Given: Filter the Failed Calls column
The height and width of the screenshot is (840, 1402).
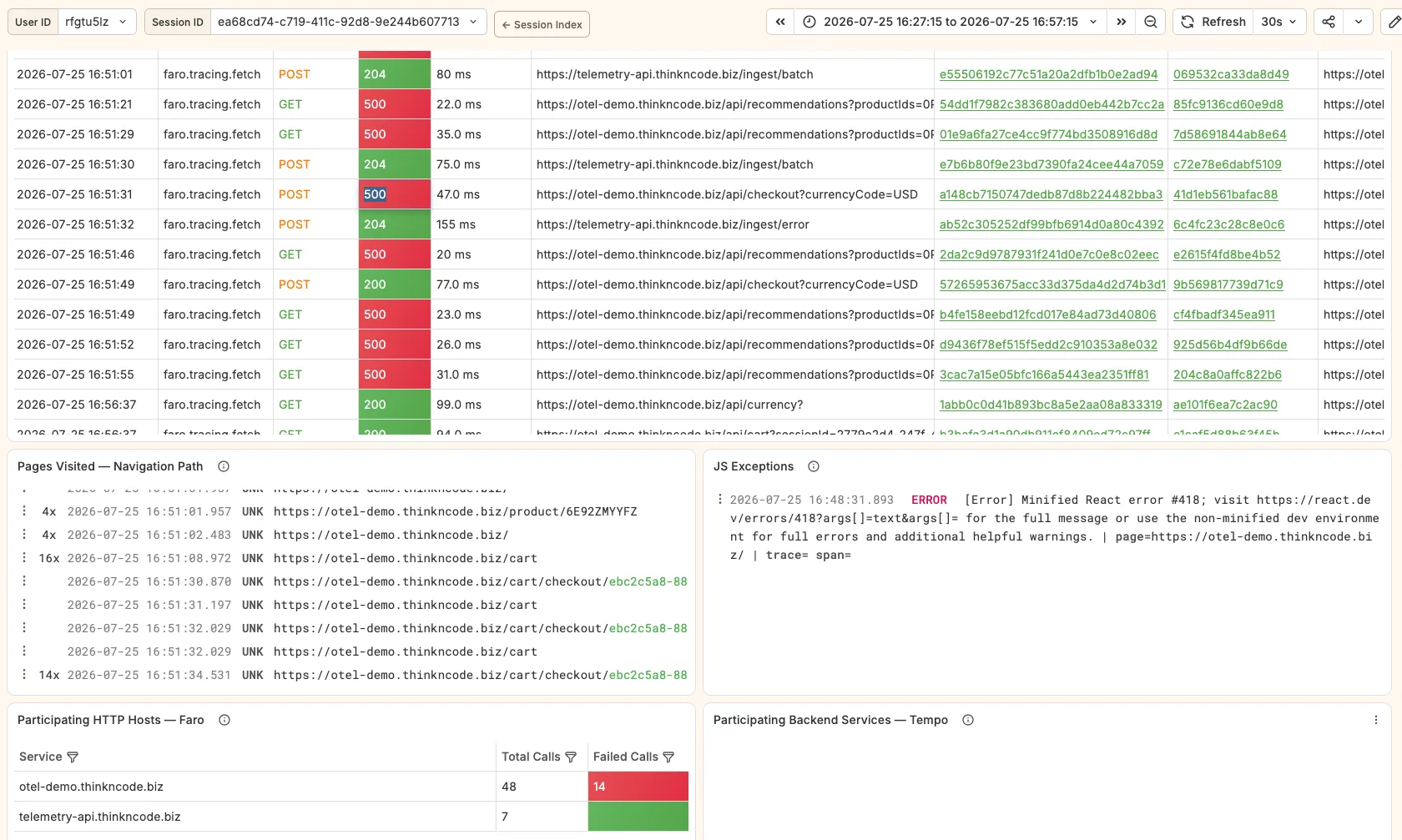Looking at the screenshot, I should (x=668, y=757).
